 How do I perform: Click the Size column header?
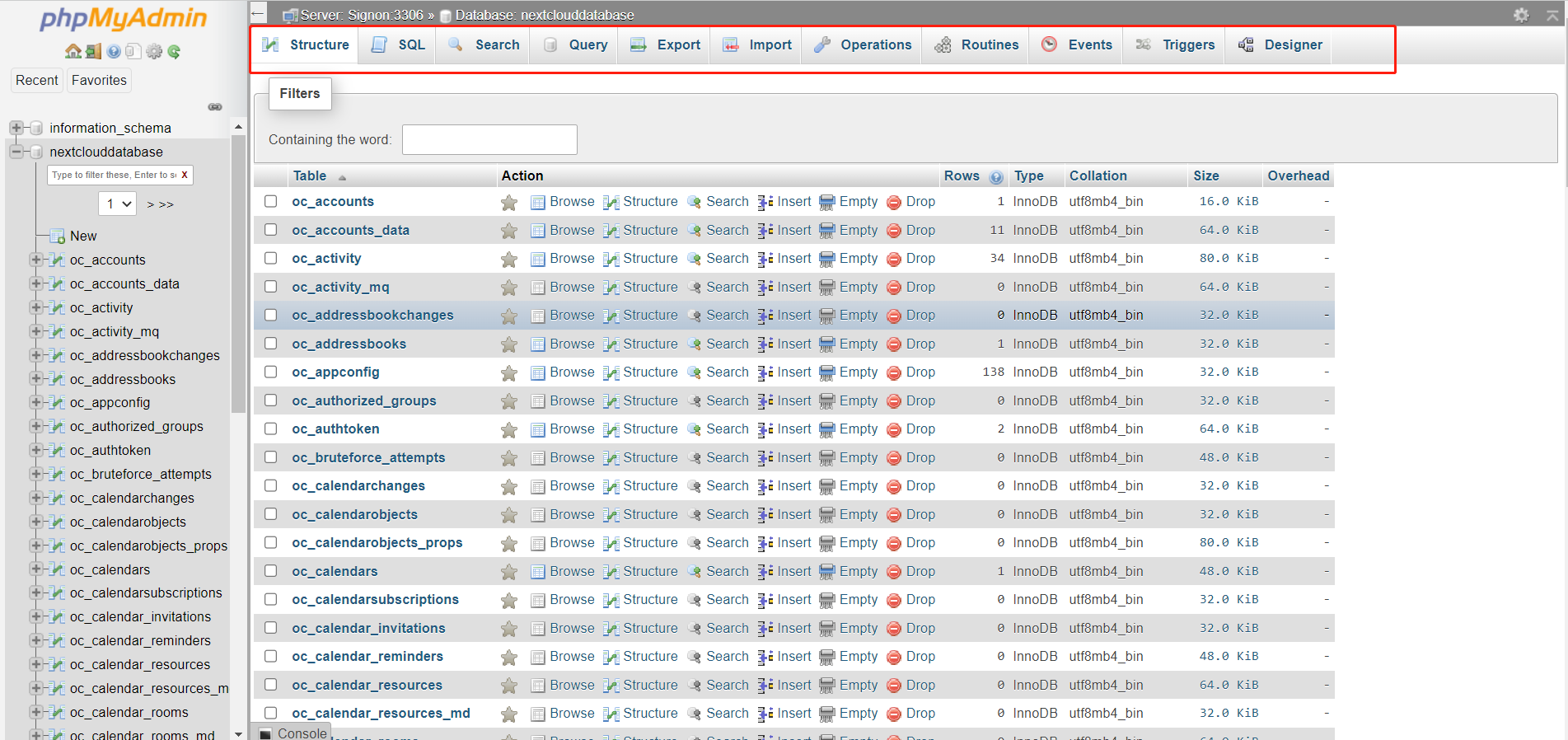[1206, 176]
